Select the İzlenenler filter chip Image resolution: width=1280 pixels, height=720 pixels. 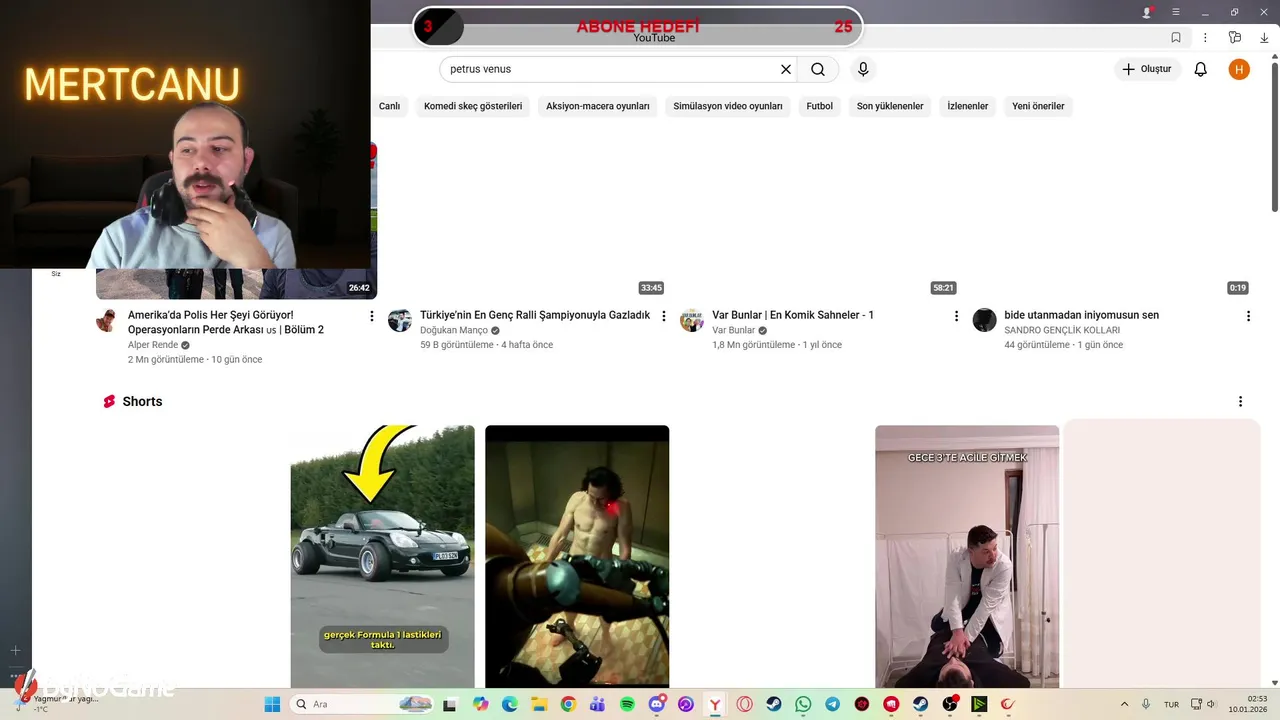pyautogui.click(x=968, y=106)
